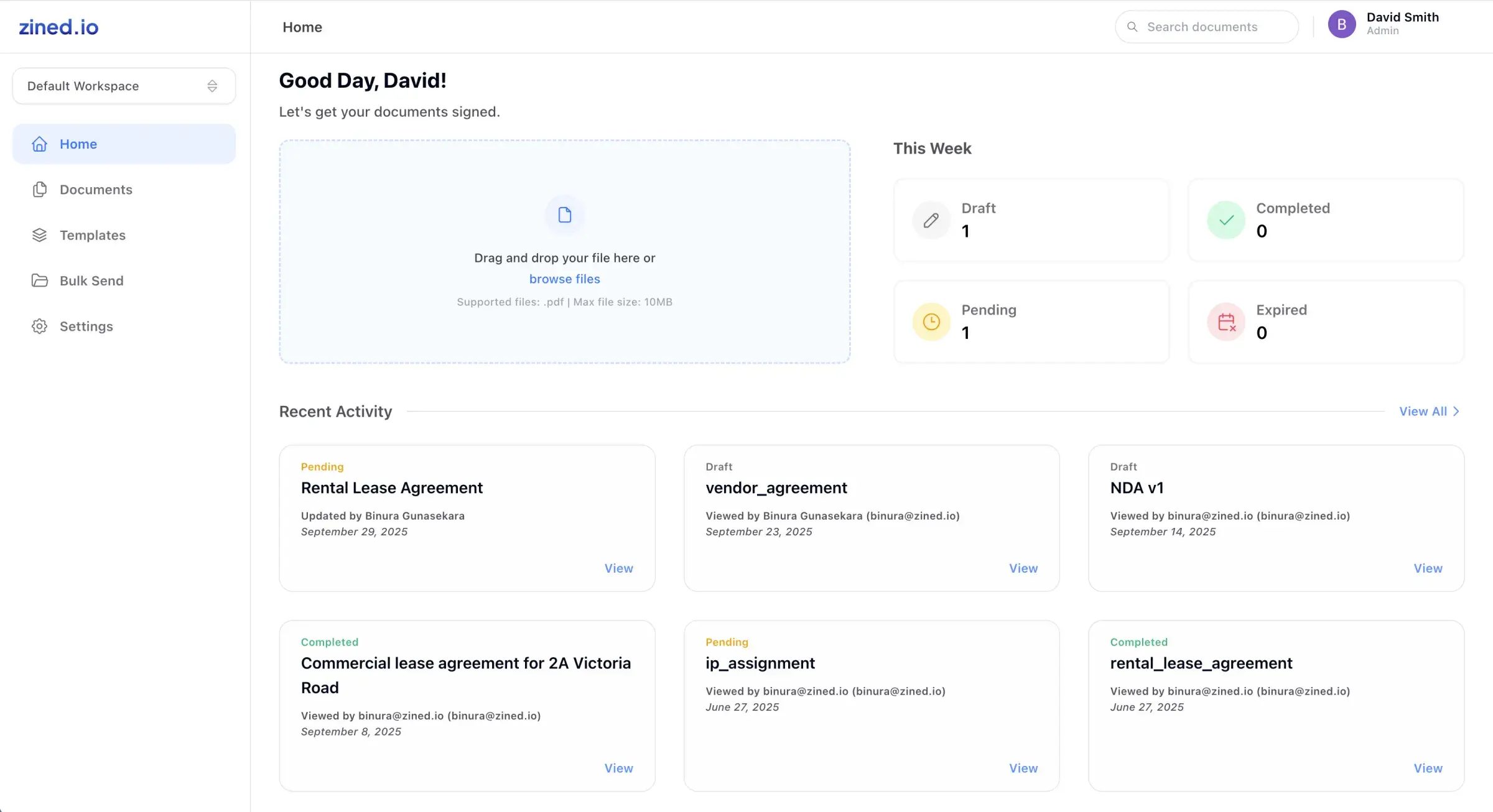Select the Templates icon in the sidebar
Image resolution: width=1493 pixels, height=812 pixels.
[39, 235]
